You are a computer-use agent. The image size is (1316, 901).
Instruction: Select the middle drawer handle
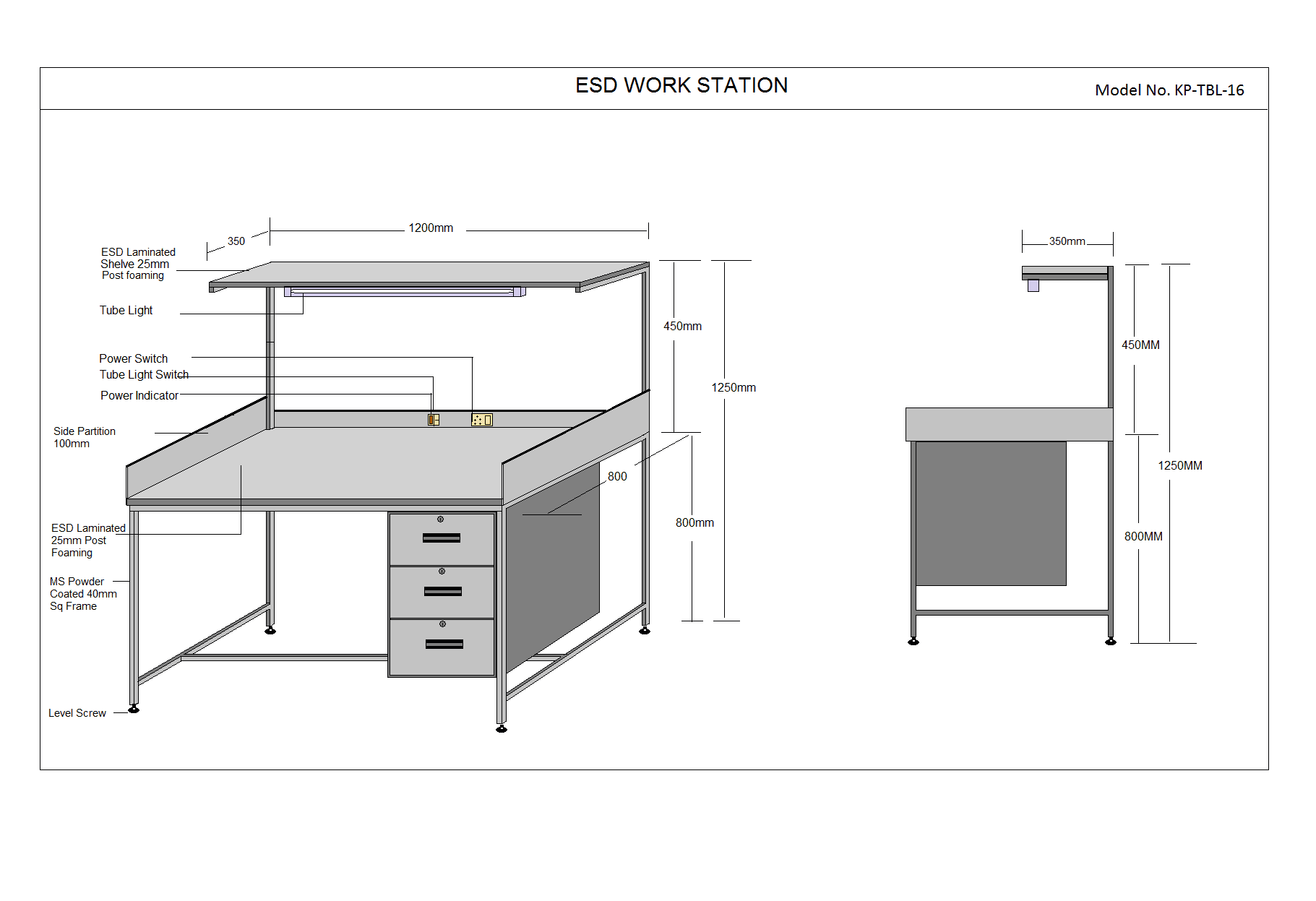pos(443,591)
